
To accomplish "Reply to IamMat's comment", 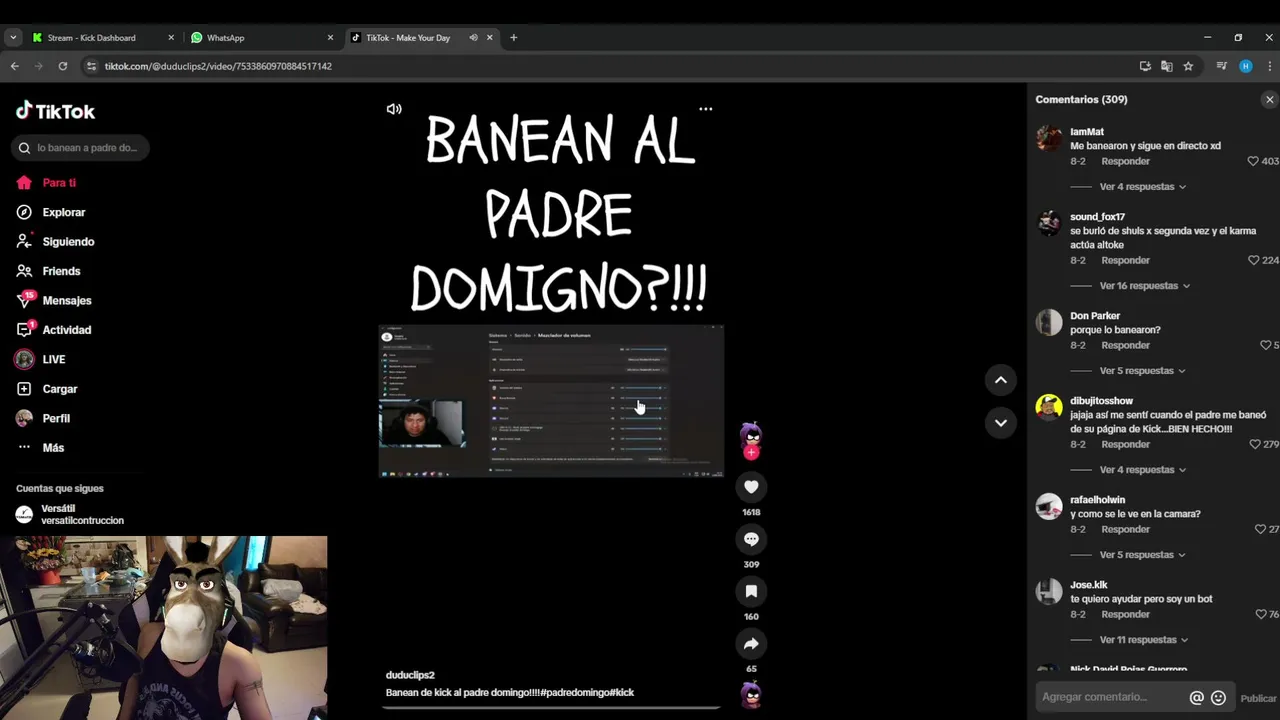I will [x=1125, y=161].
